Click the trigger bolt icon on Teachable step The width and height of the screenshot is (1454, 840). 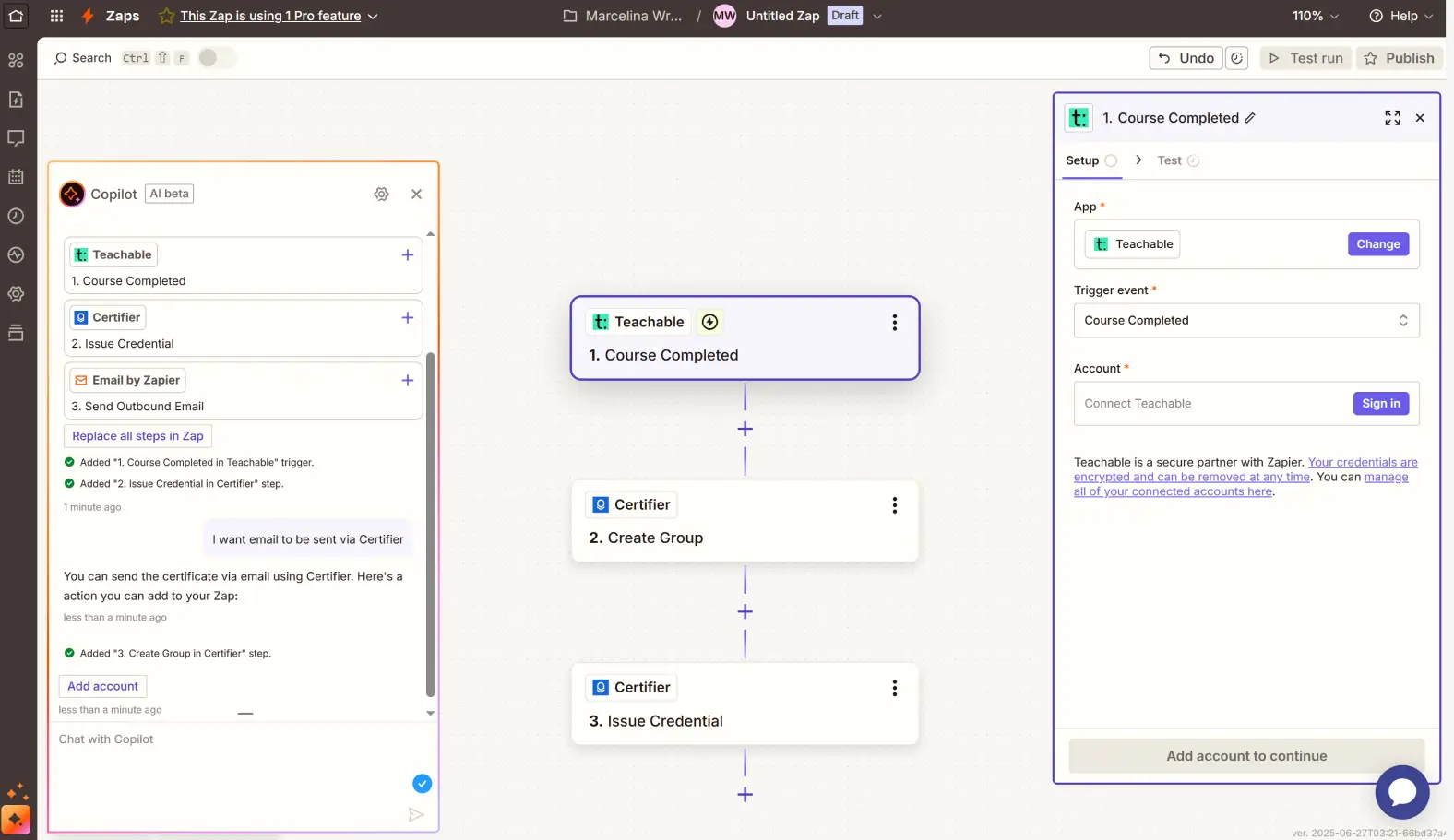coord(709,322)
